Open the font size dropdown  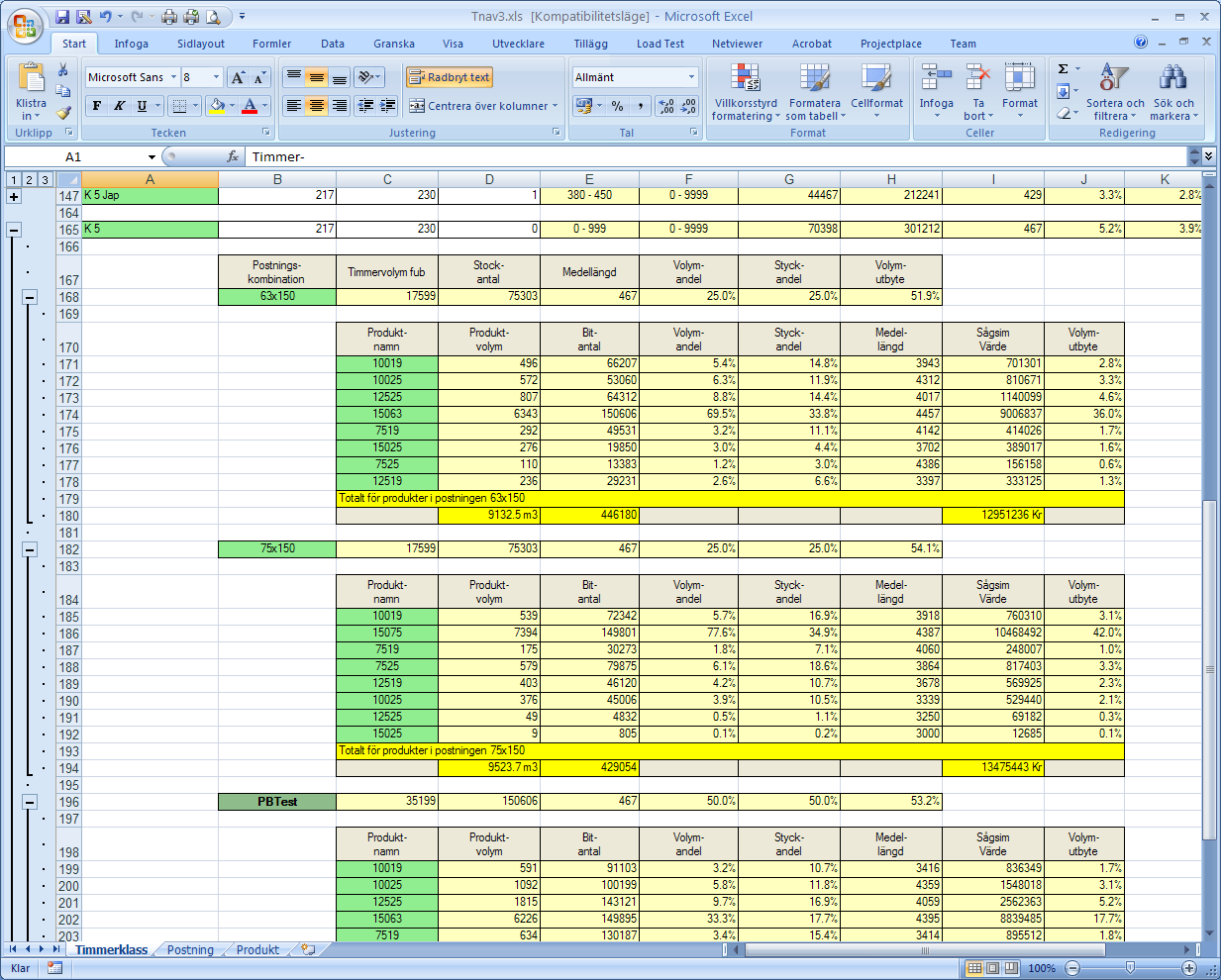pos(216,77)
